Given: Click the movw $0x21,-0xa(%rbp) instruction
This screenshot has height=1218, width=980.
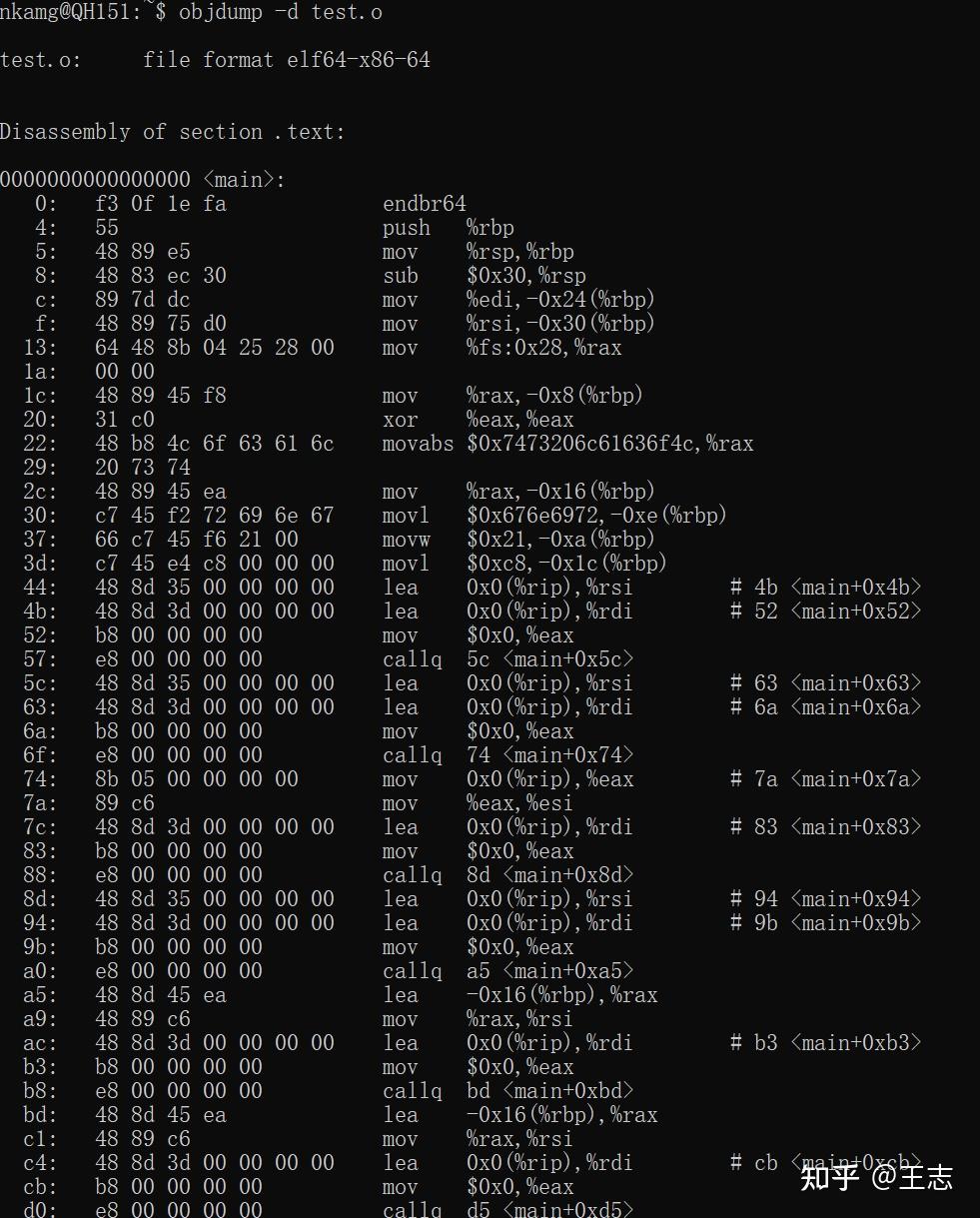Looking at the screenshot, I should (518, 540).
